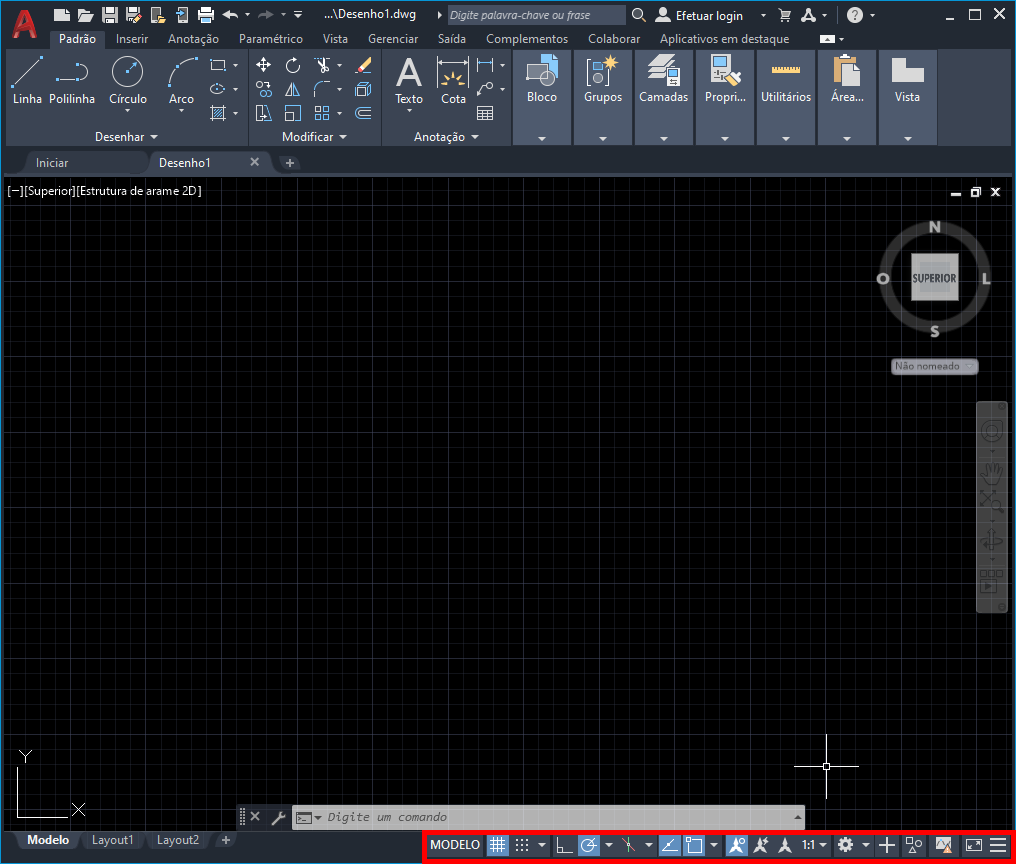Click the Erase tool icon

[x=364, y=65]
